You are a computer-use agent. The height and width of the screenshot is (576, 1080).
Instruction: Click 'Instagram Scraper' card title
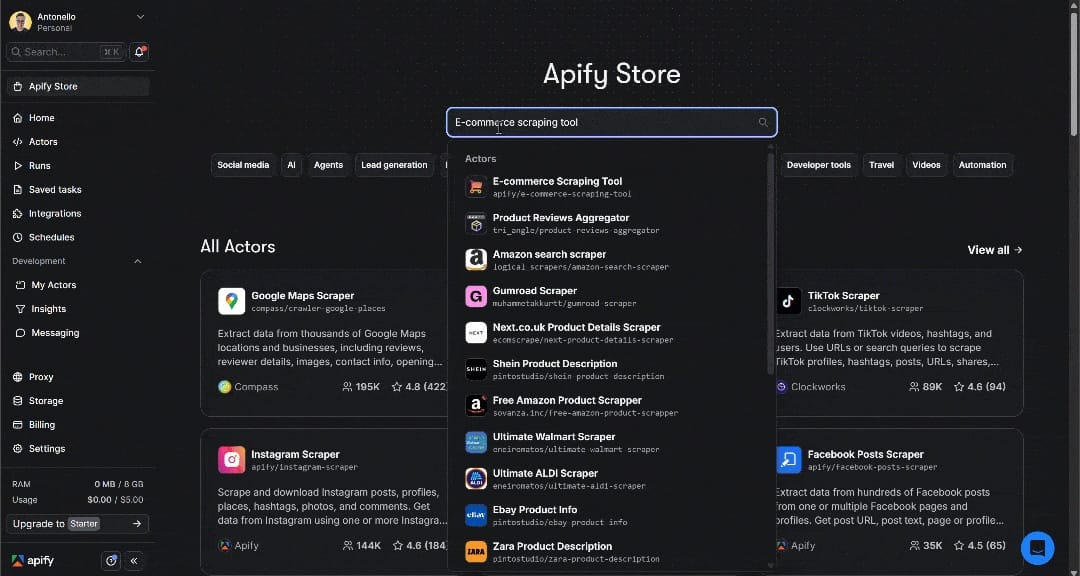[x=295, y=454]
